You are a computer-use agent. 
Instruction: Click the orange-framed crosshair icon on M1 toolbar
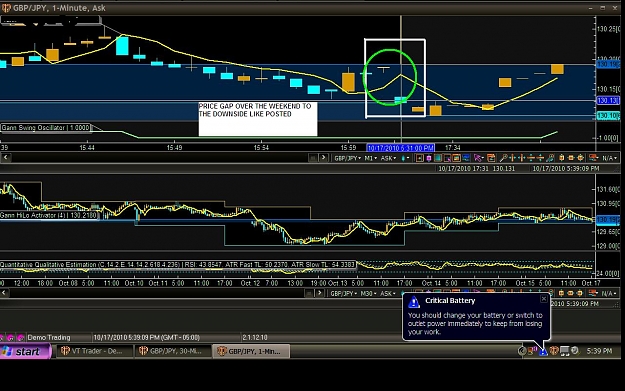[419, 158]
